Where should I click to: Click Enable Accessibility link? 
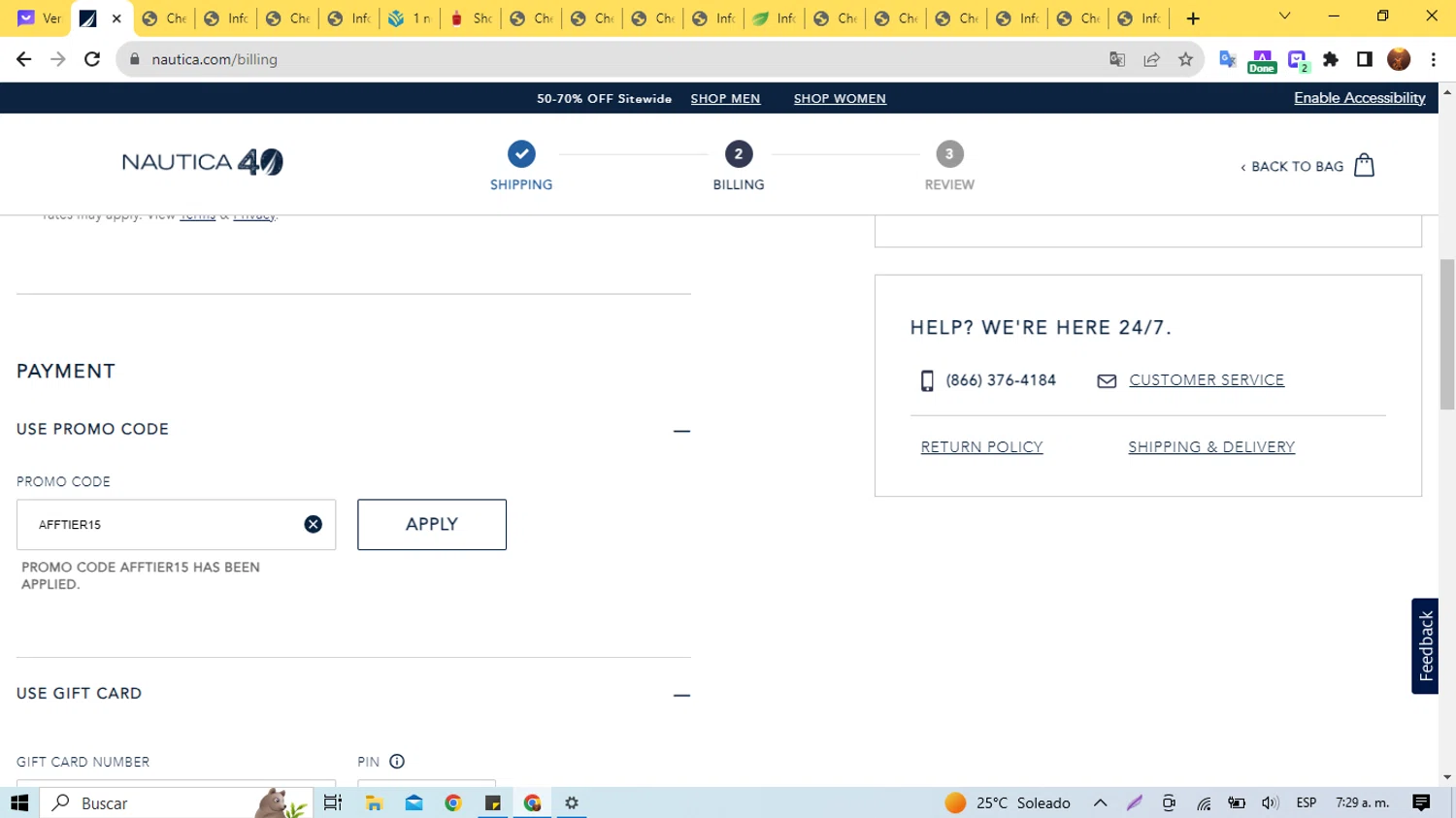[1359, 98]
